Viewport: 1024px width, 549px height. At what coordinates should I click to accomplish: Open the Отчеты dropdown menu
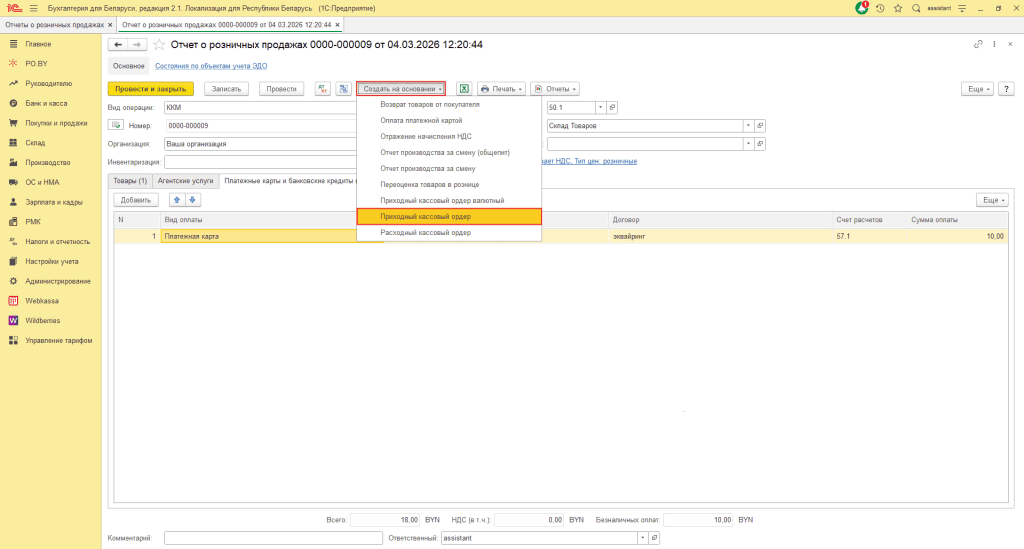pos(555,88)
